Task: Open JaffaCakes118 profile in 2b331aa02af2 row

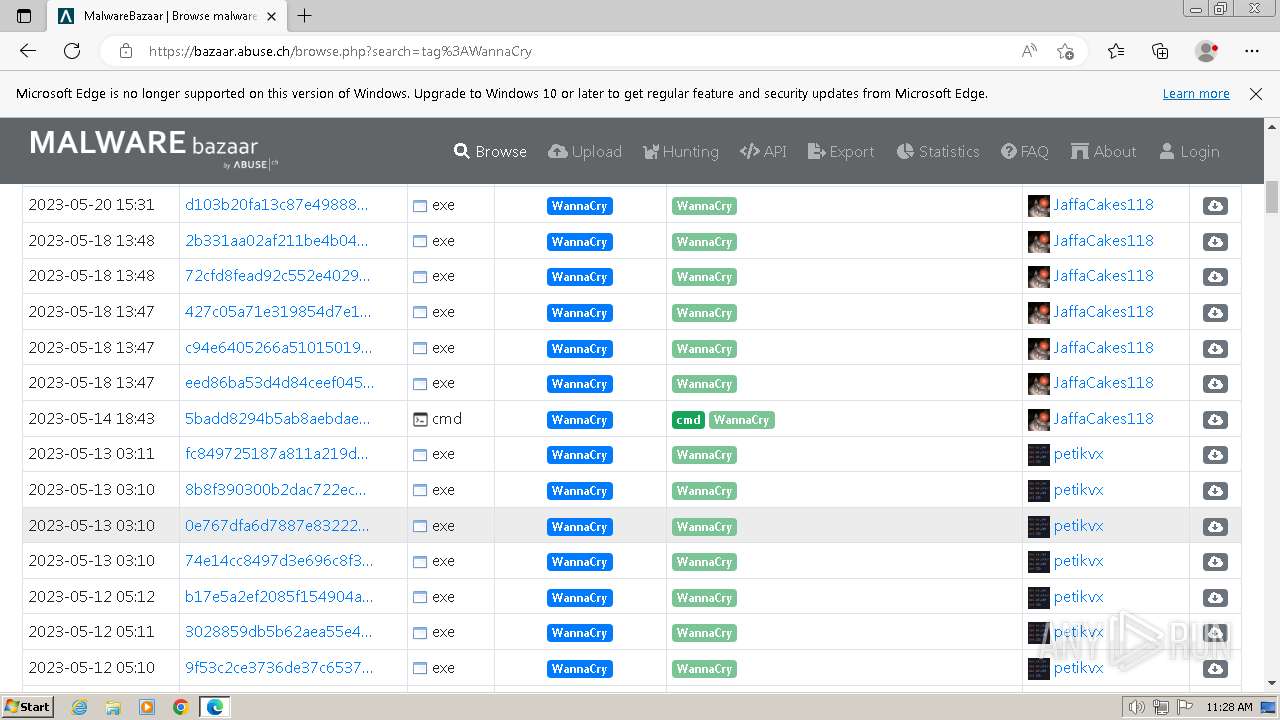Action: pos(1103,241)
